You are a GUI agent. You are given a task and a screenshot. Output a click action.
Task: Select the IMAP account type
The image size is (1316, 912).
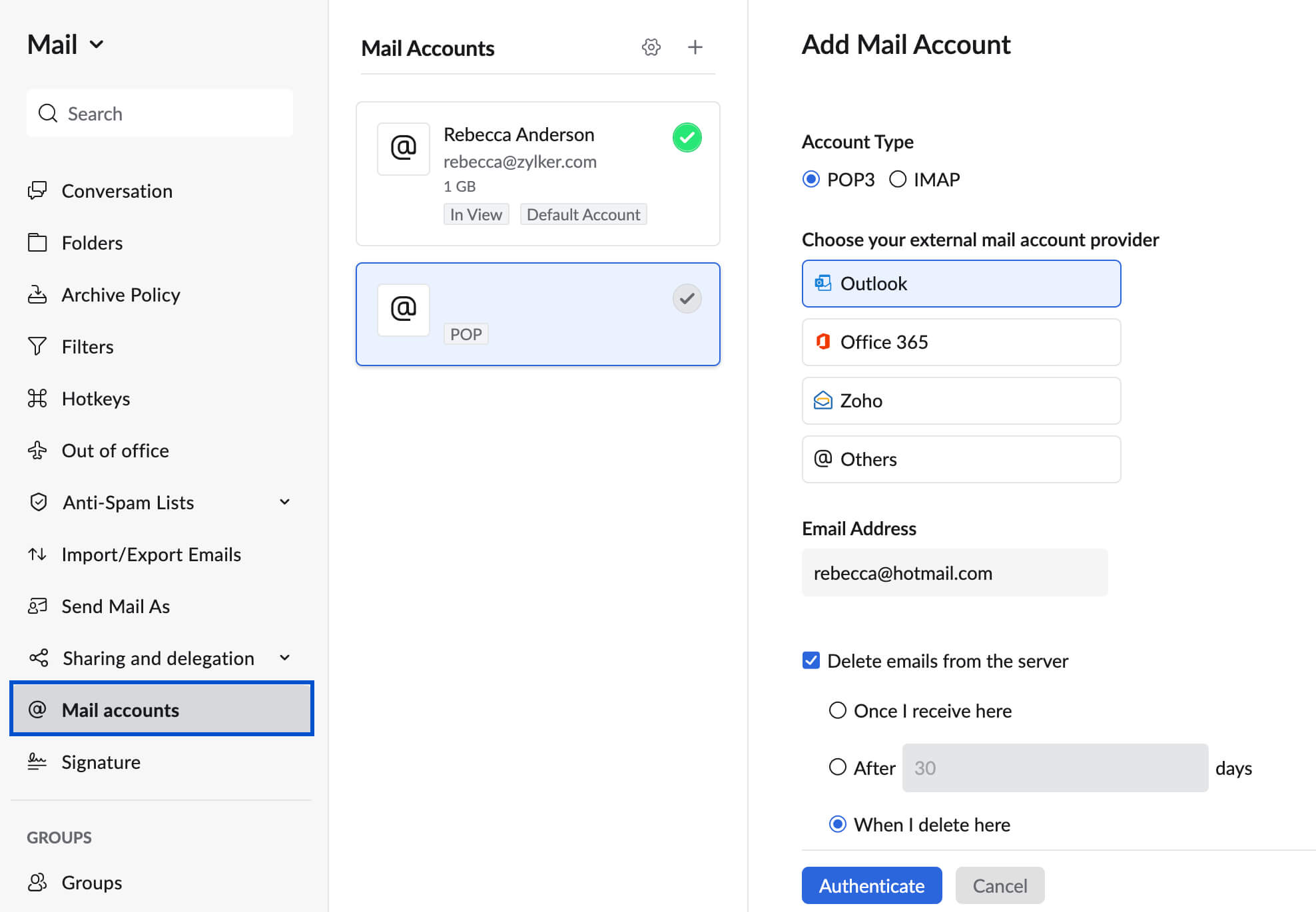pos(898,179)
